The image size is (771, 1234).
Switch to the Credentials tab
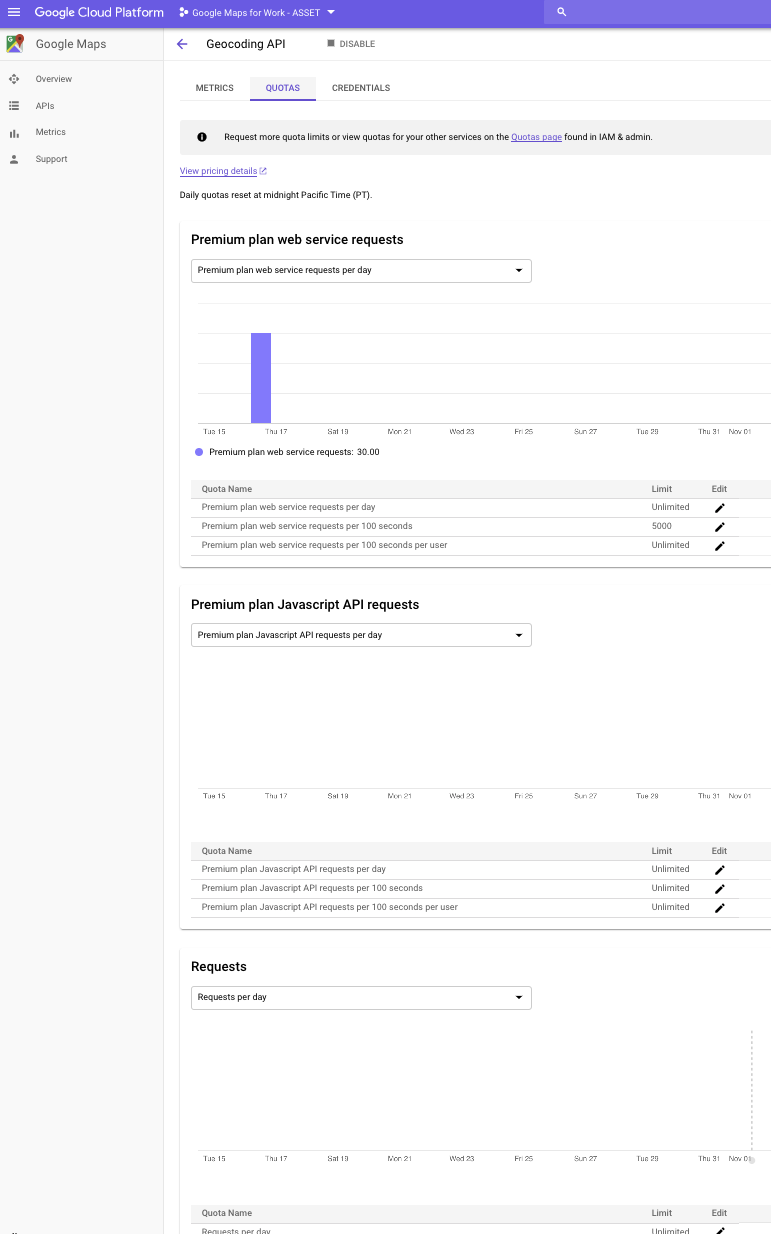tap(361, 88)
